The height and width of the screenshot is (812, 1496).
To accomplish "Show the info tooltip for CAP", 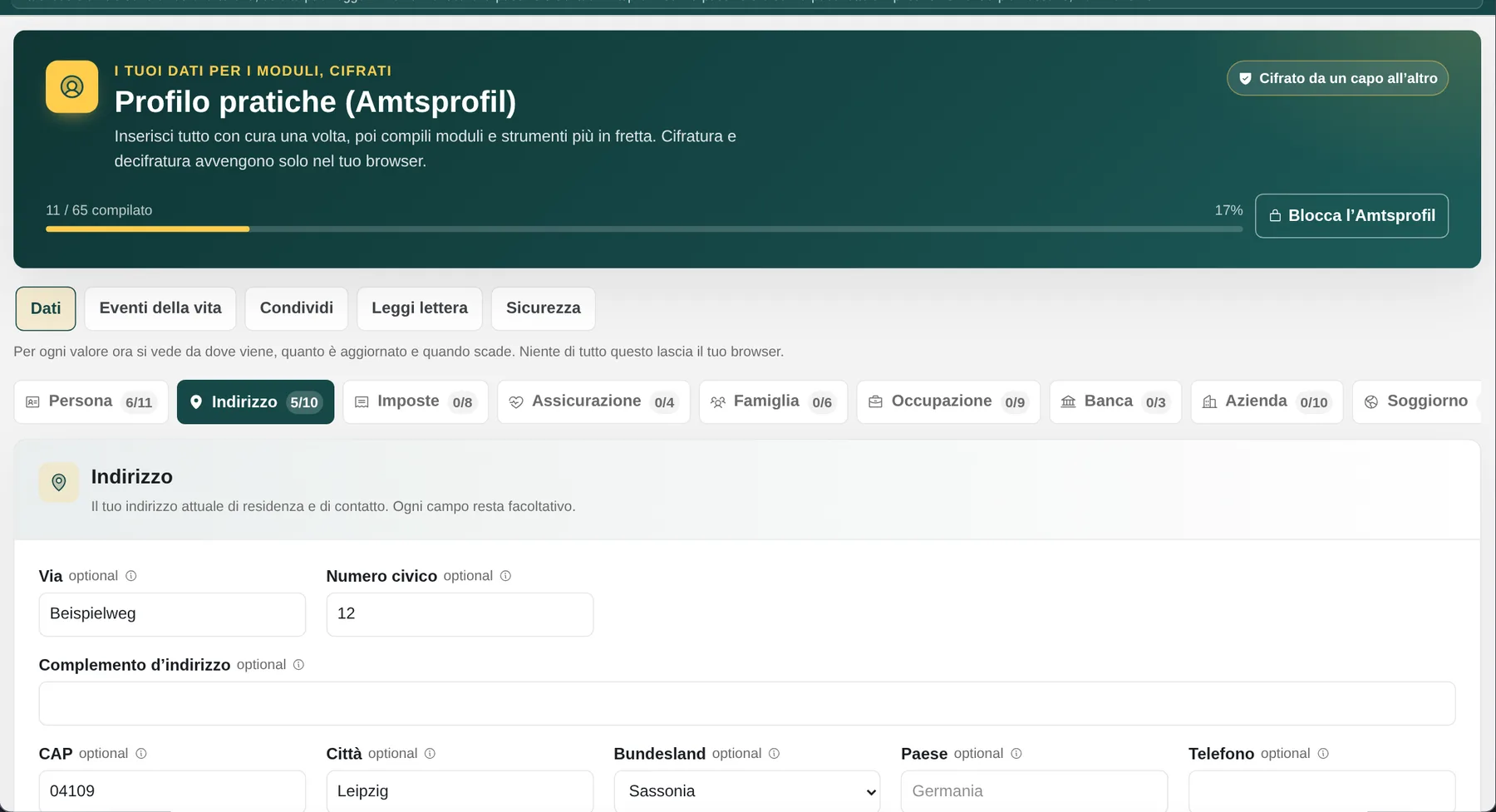I will (x=141, y=754).
